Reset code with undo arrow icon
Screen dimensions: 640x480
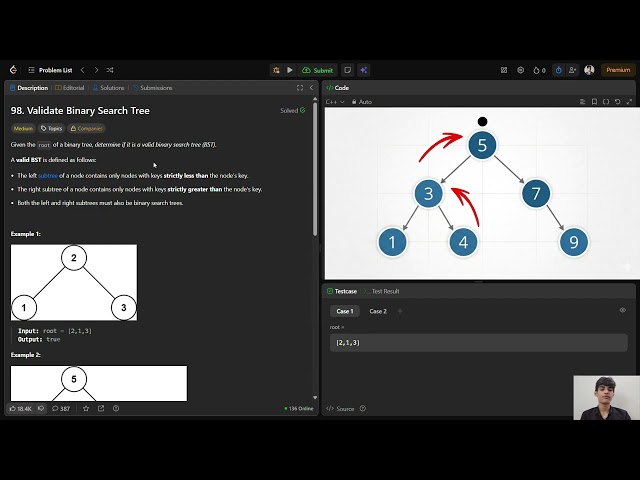pos(618,102)
